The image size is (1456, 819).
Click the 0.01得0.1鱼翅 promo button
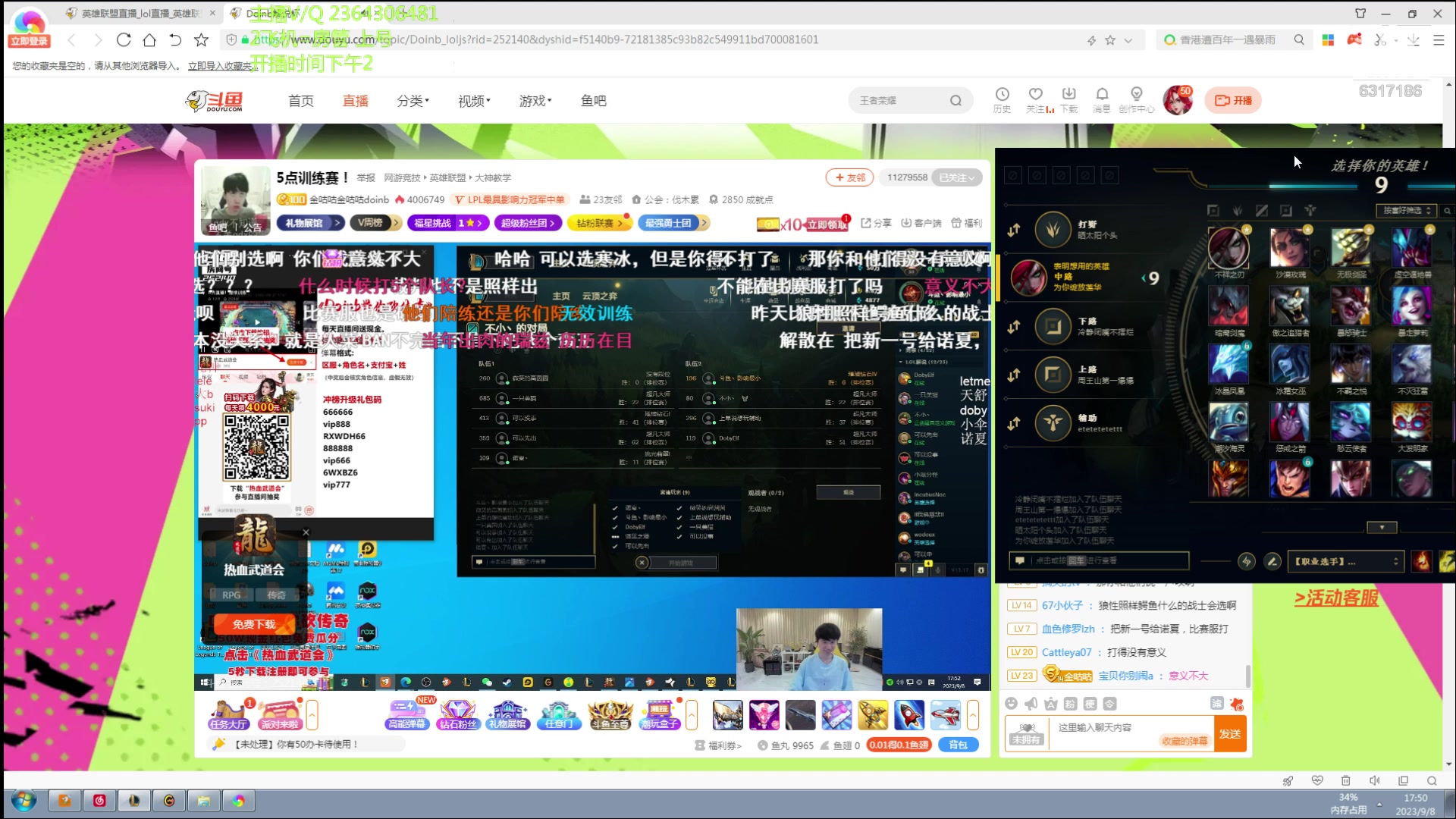tap(899, 745)
